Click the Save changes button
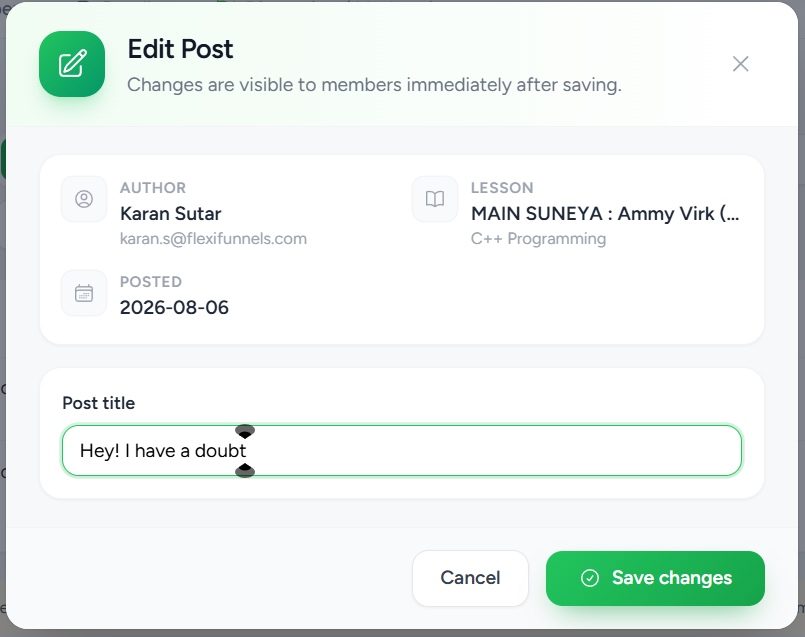This screenshot has width=805, height=637. 655,578
